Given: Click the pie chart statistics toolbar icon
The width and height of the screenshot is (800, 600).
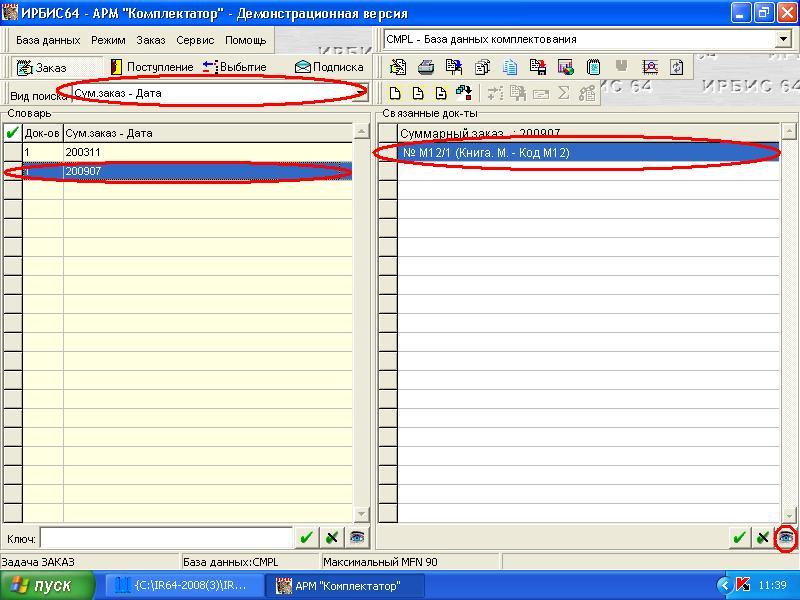Looking at the screenshot, I should [x=566, y=67].
